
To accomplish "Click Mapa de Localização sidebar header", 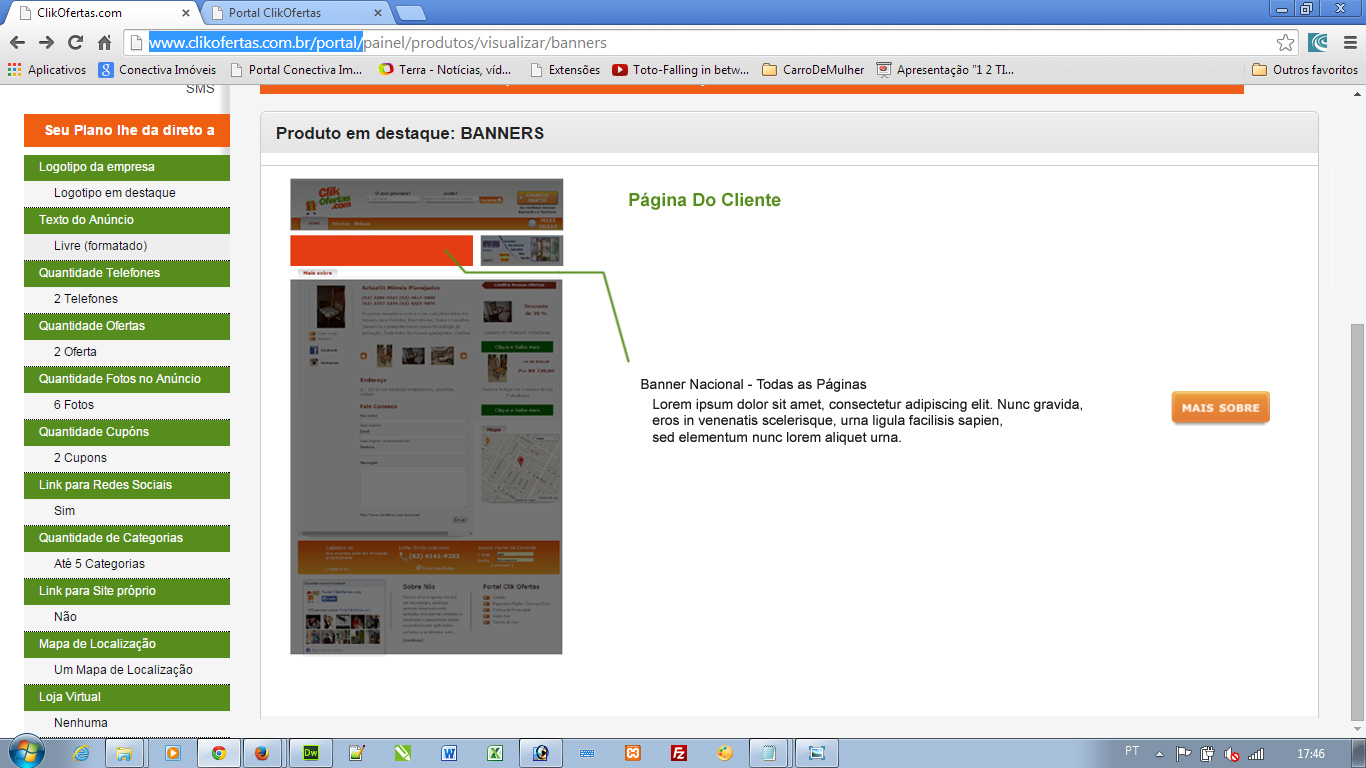I will point(127,644).
